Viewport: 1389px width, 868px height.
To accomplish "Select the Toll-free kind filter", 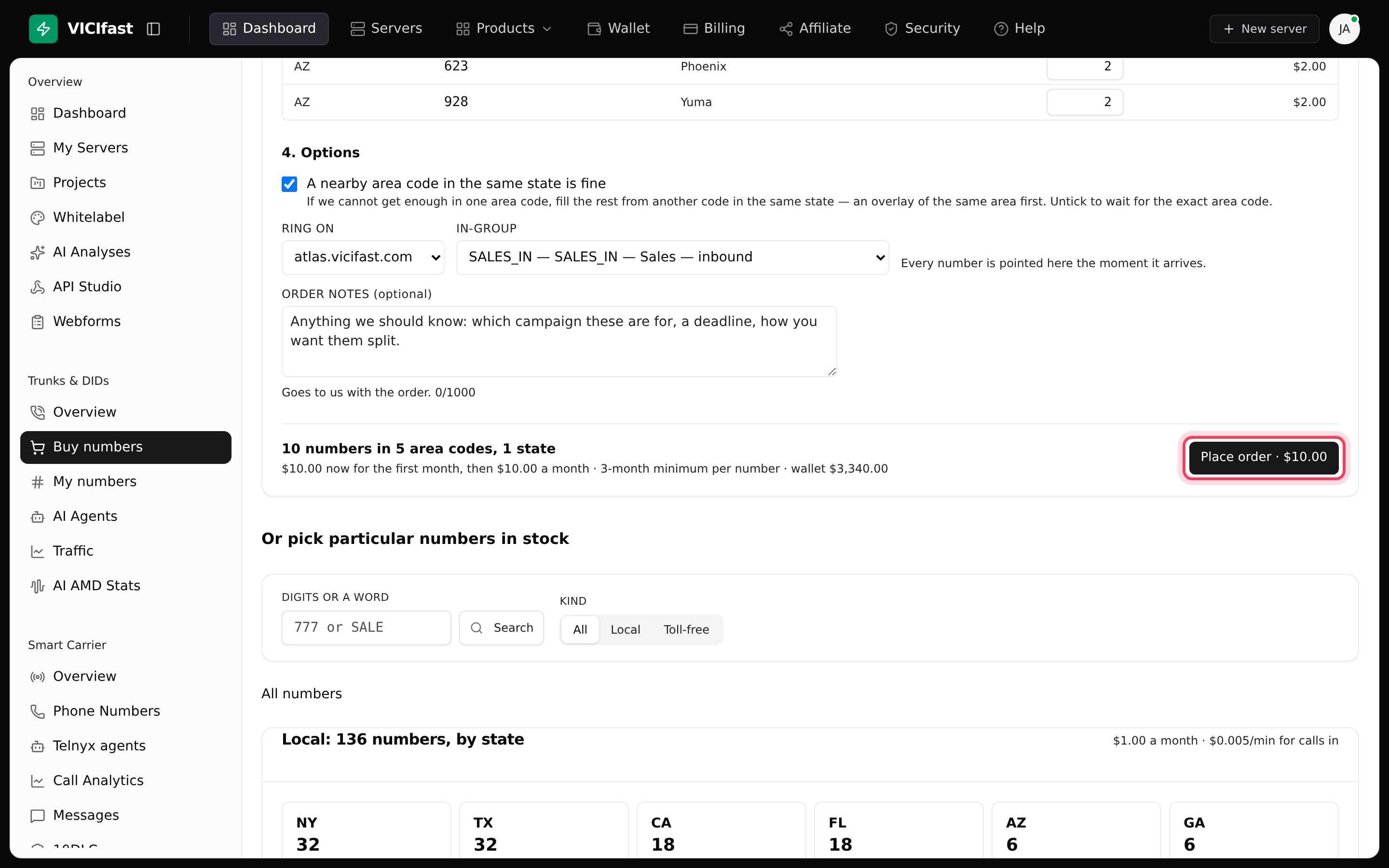I will click(686, 630).
